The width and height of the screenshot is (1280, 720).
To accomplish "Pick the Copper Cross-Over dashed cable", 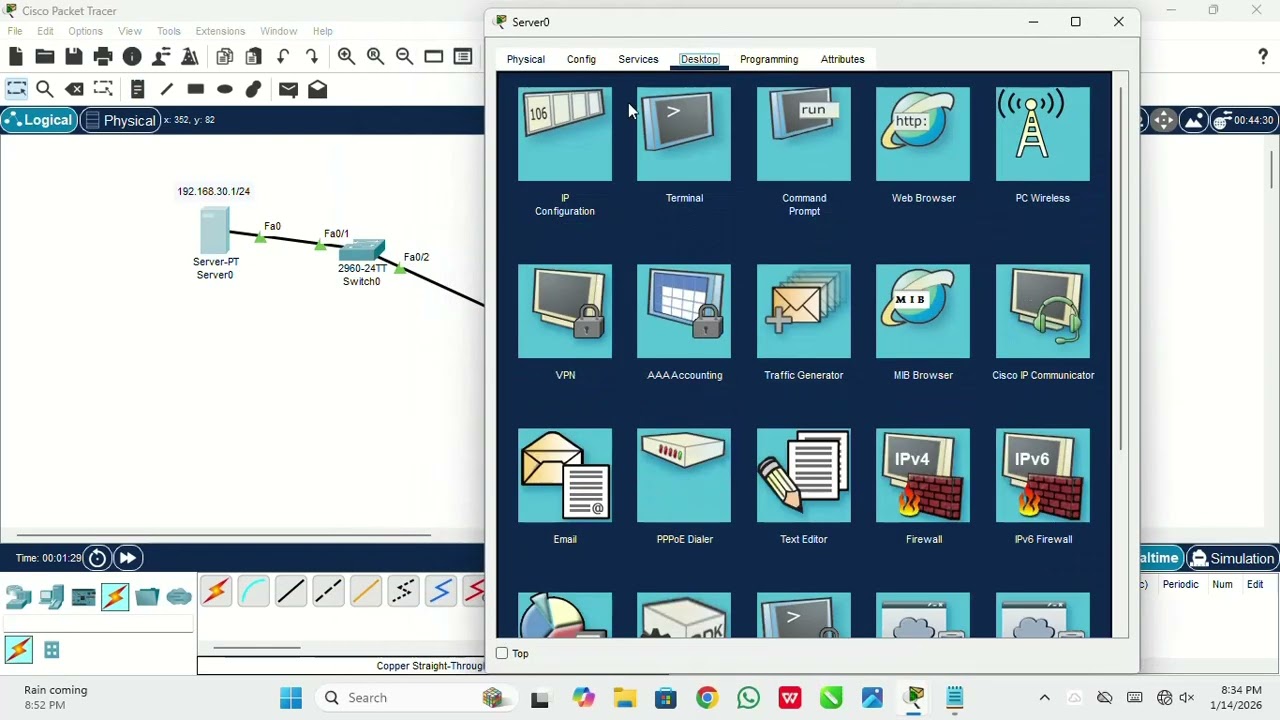I will 328,592.
